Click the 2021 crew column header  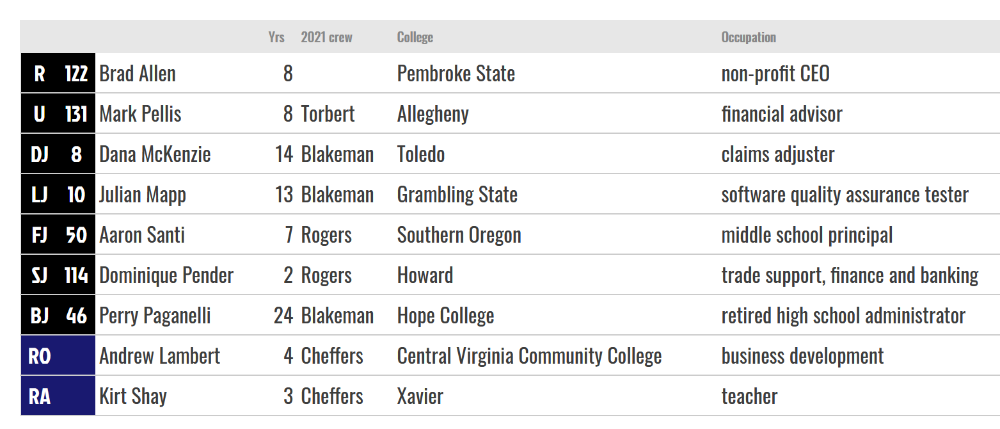tap(327, 37)
